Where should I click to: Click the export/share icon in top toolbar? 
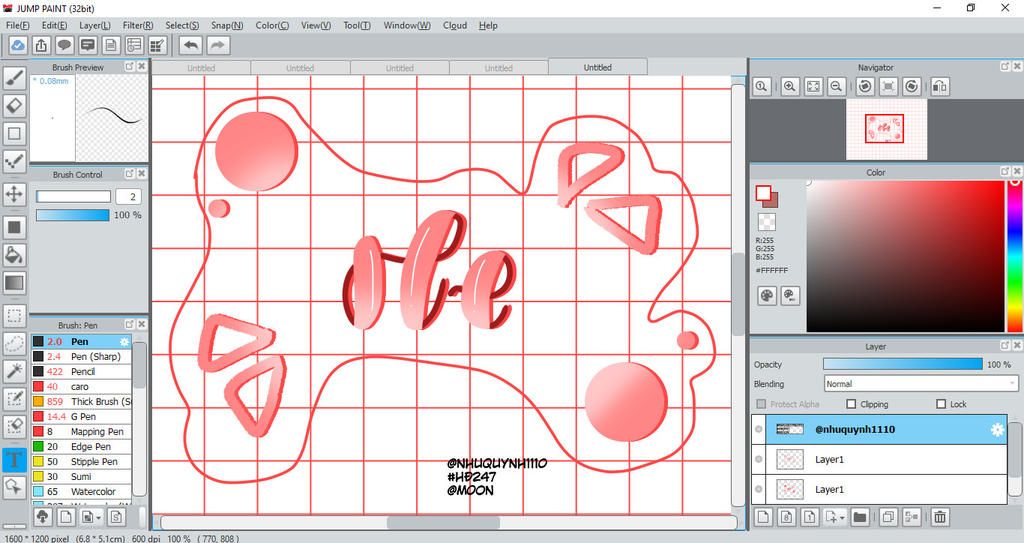pyautogui.click(x=41, y=45)
